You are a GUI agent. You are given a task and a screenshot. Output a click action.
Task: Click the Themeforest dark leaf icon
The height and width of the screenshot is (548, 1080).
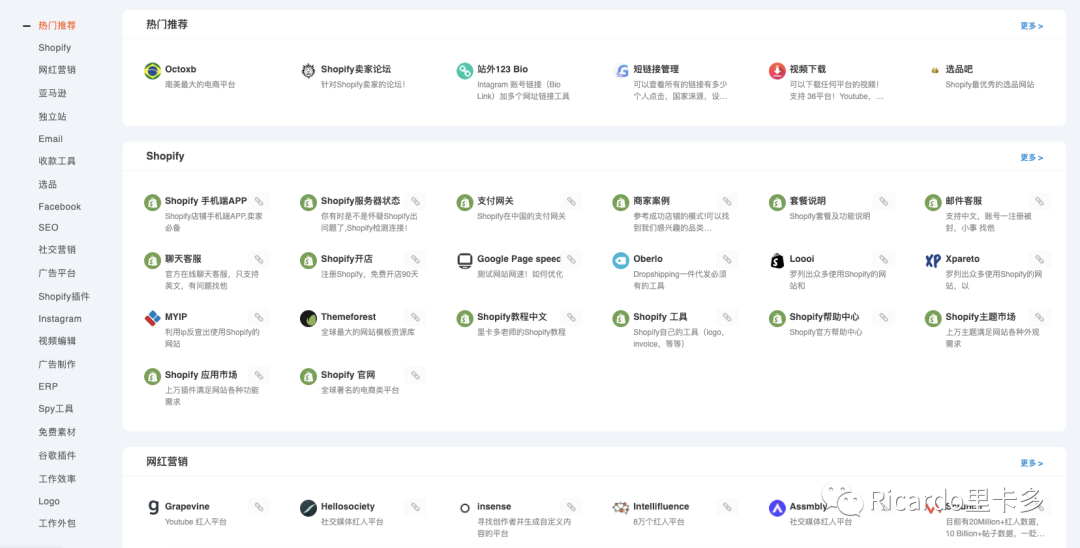tap(309, 319)
